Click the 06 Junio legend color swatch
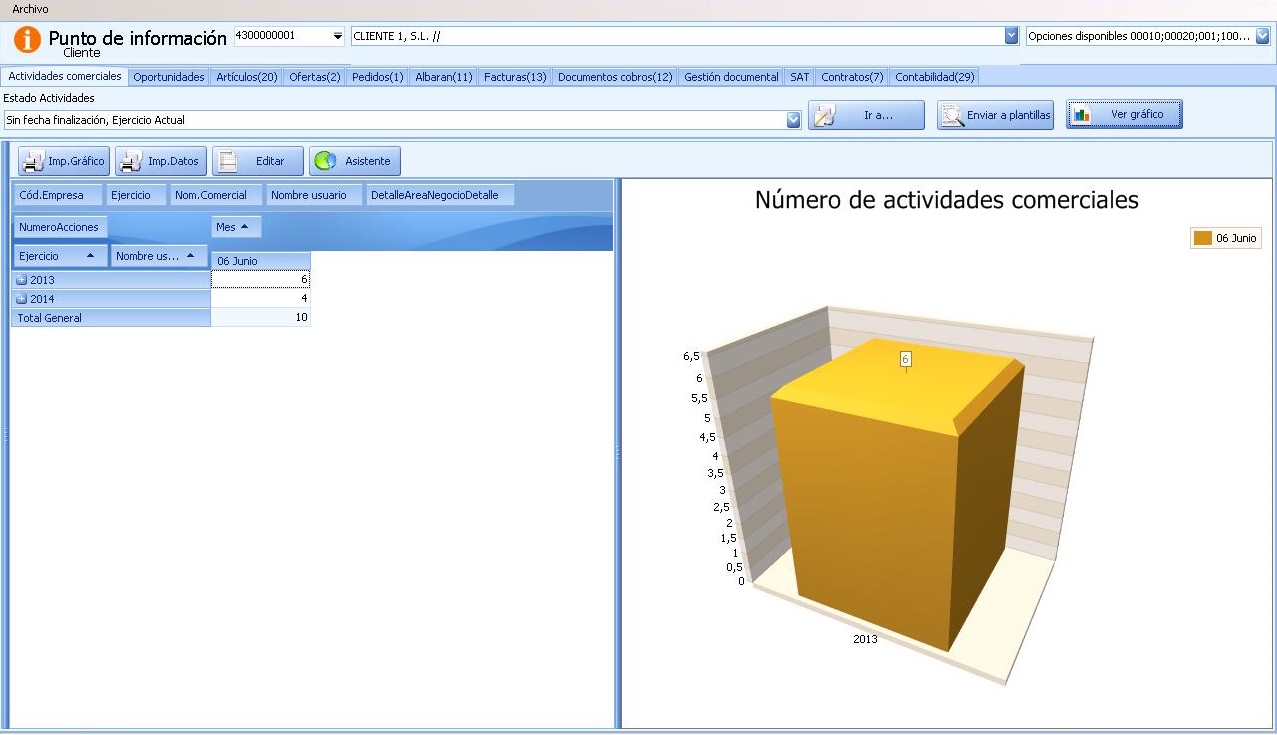The image size is (1277, 735). [x=1202, y=238]
